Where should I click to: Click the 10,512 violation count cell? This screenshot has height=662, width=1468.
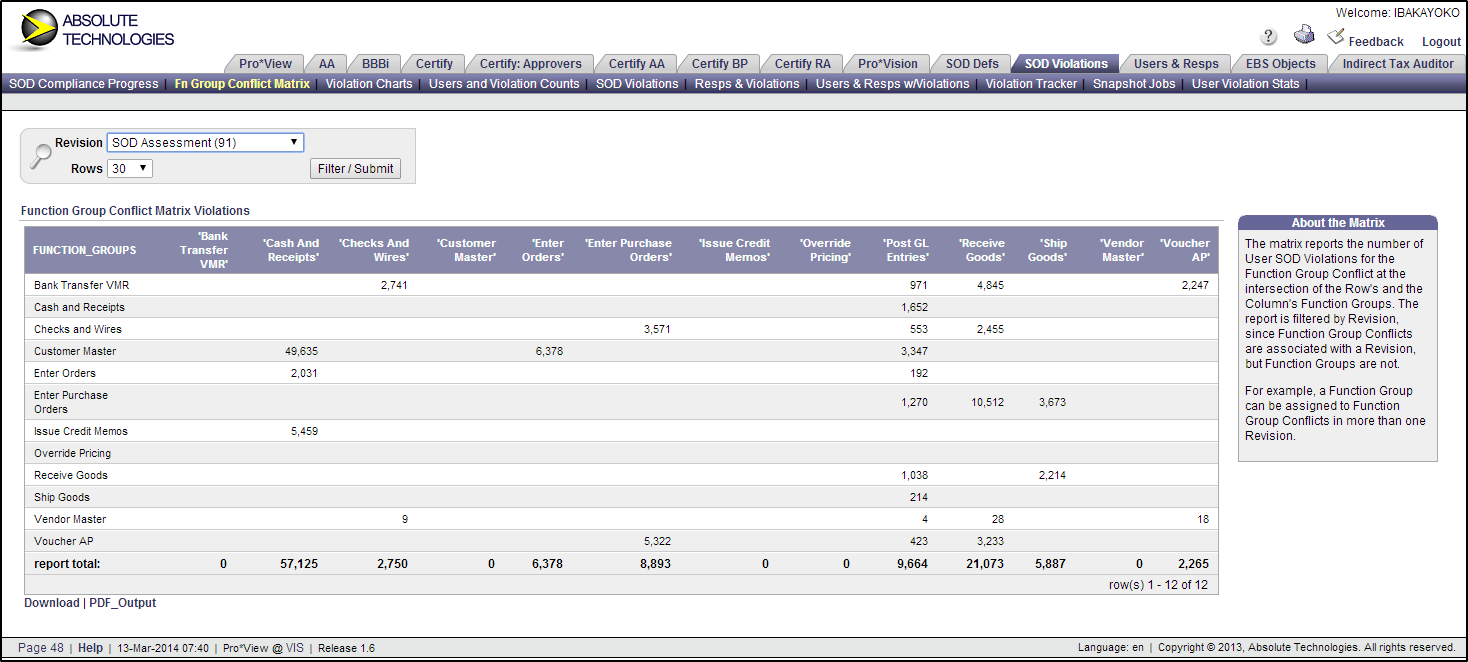point(987,402)
